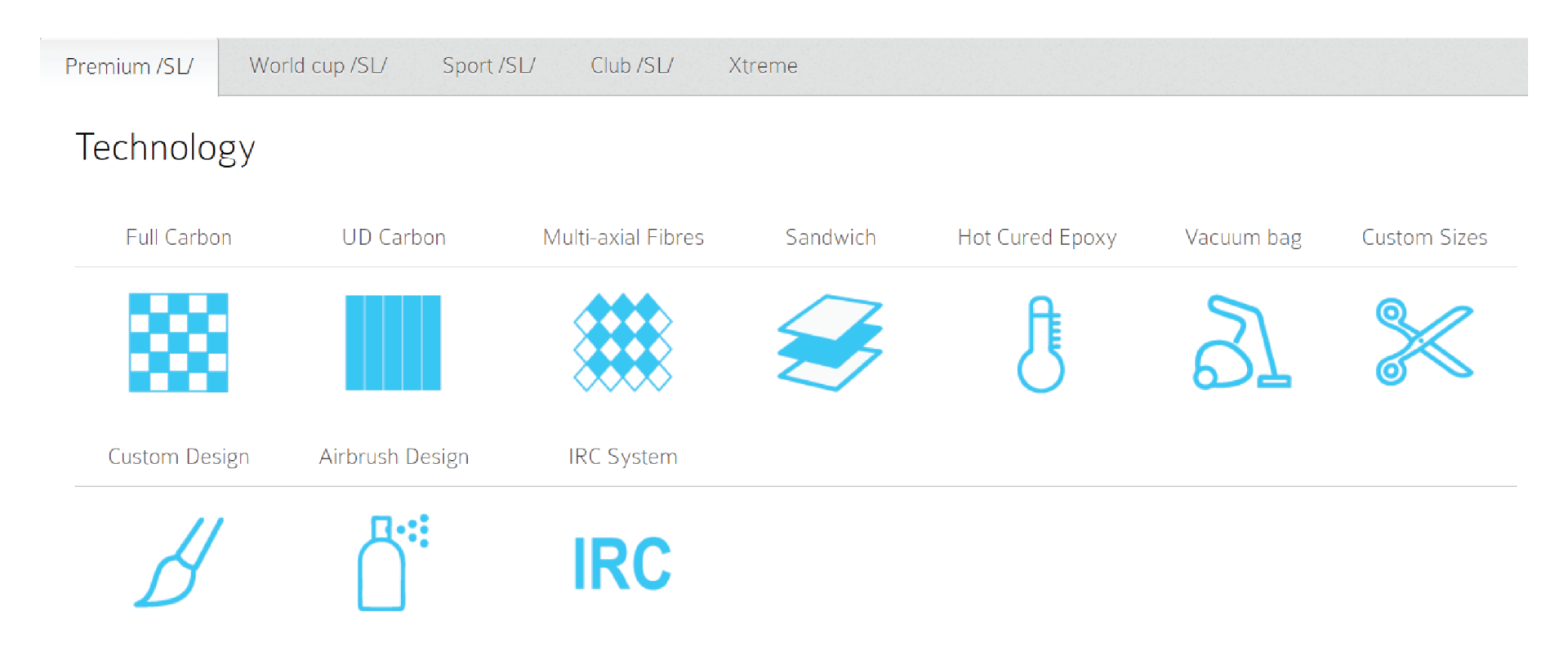Click the Multi-axial Fibres diamond pattern icon

[x=622, y=342]
